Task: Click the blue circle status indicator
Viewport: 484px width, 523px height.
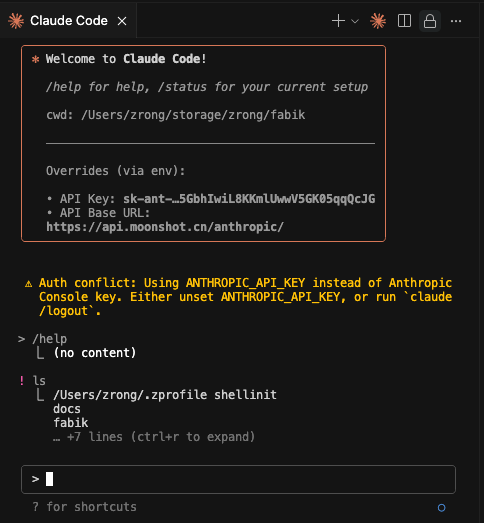Action: [x=442, y=508]
